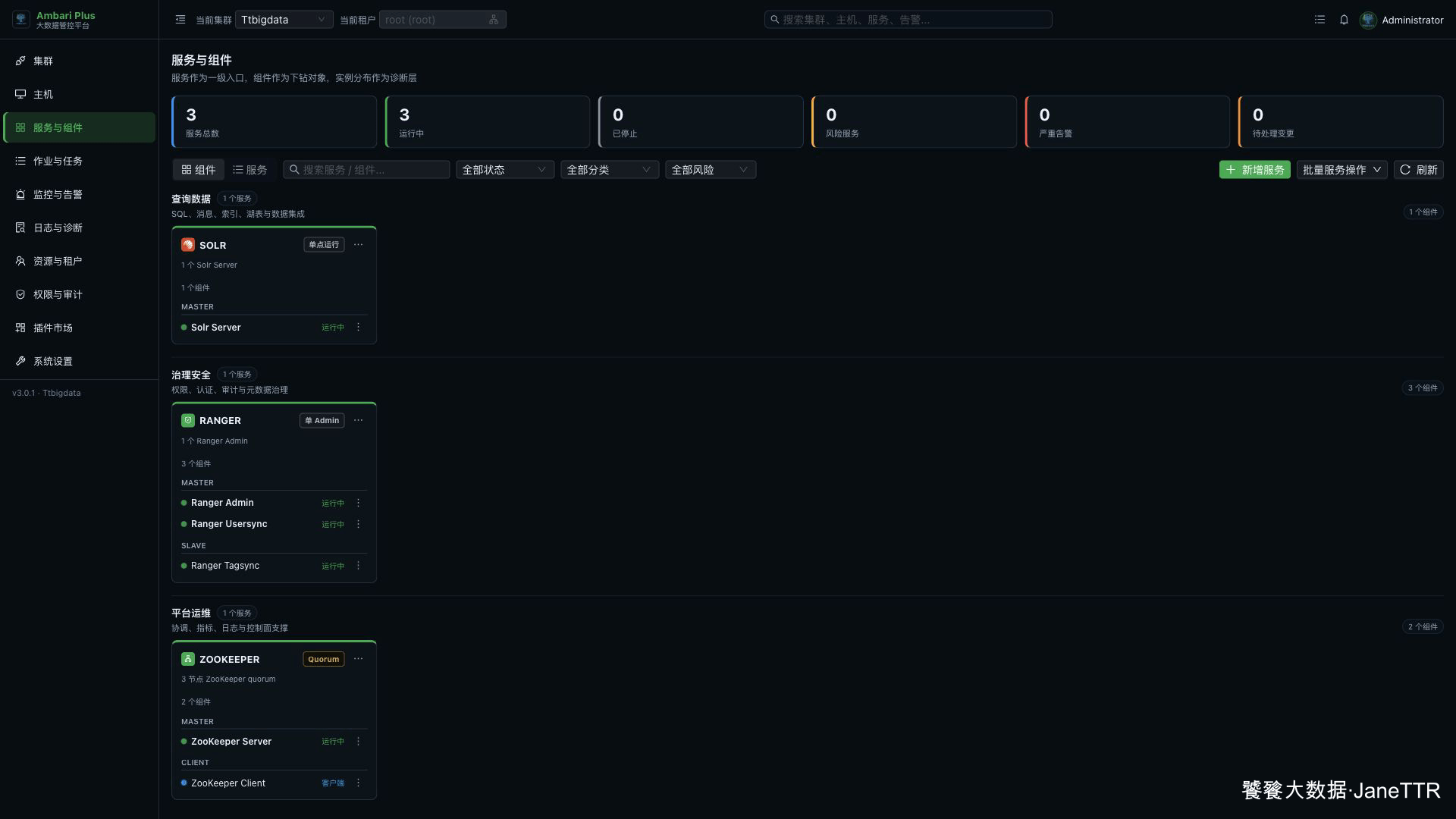Click the 查询数据 category heading

(x=191, y=199)
